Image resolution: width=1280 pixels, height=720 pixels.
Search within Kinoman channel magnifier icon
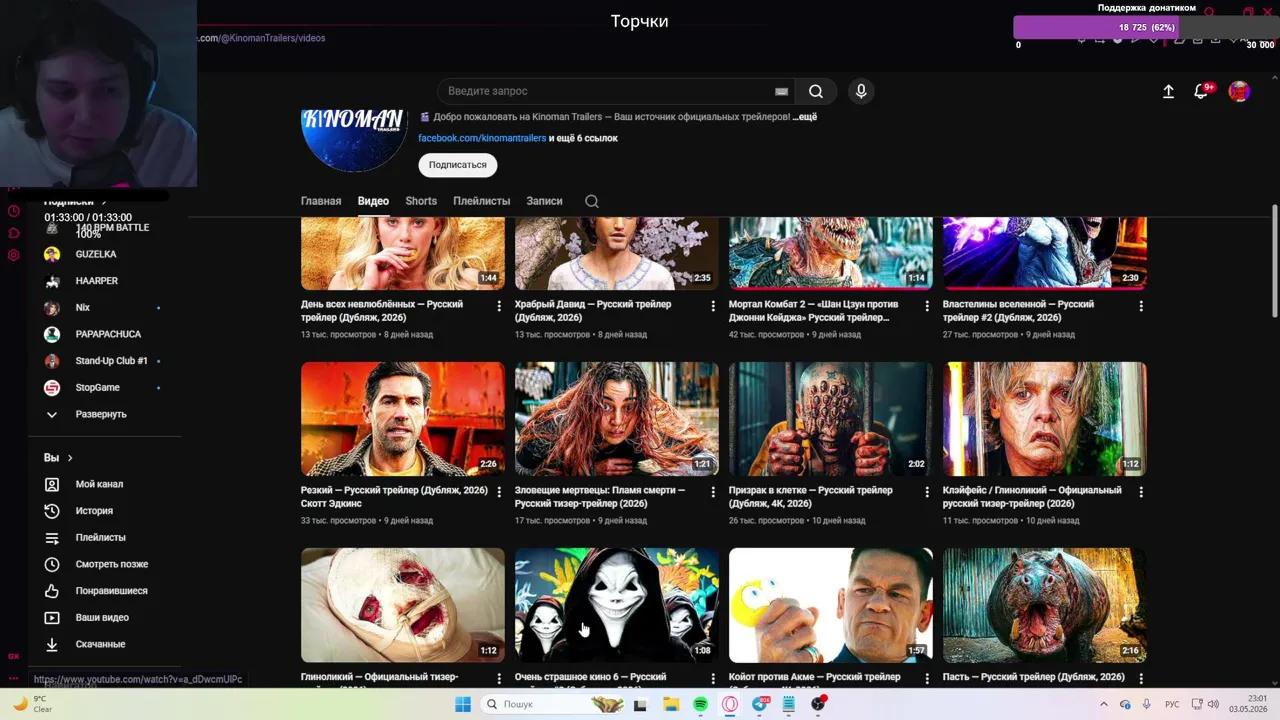592,201
